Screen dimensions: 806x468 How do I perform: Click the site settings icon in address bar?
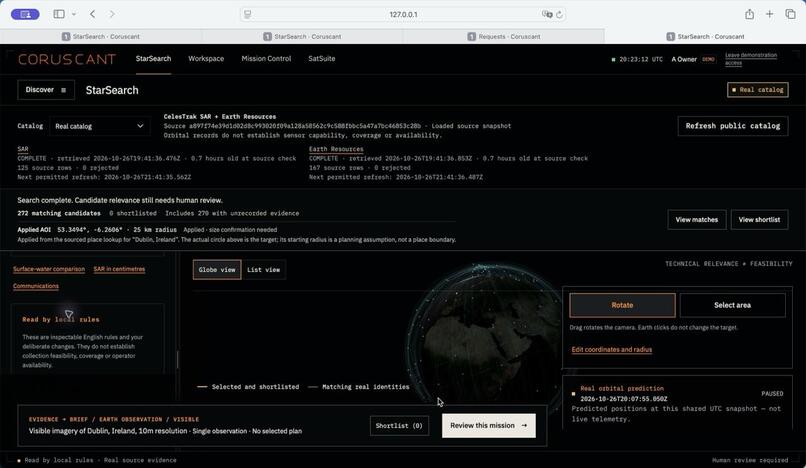click(x=248, y=14)
